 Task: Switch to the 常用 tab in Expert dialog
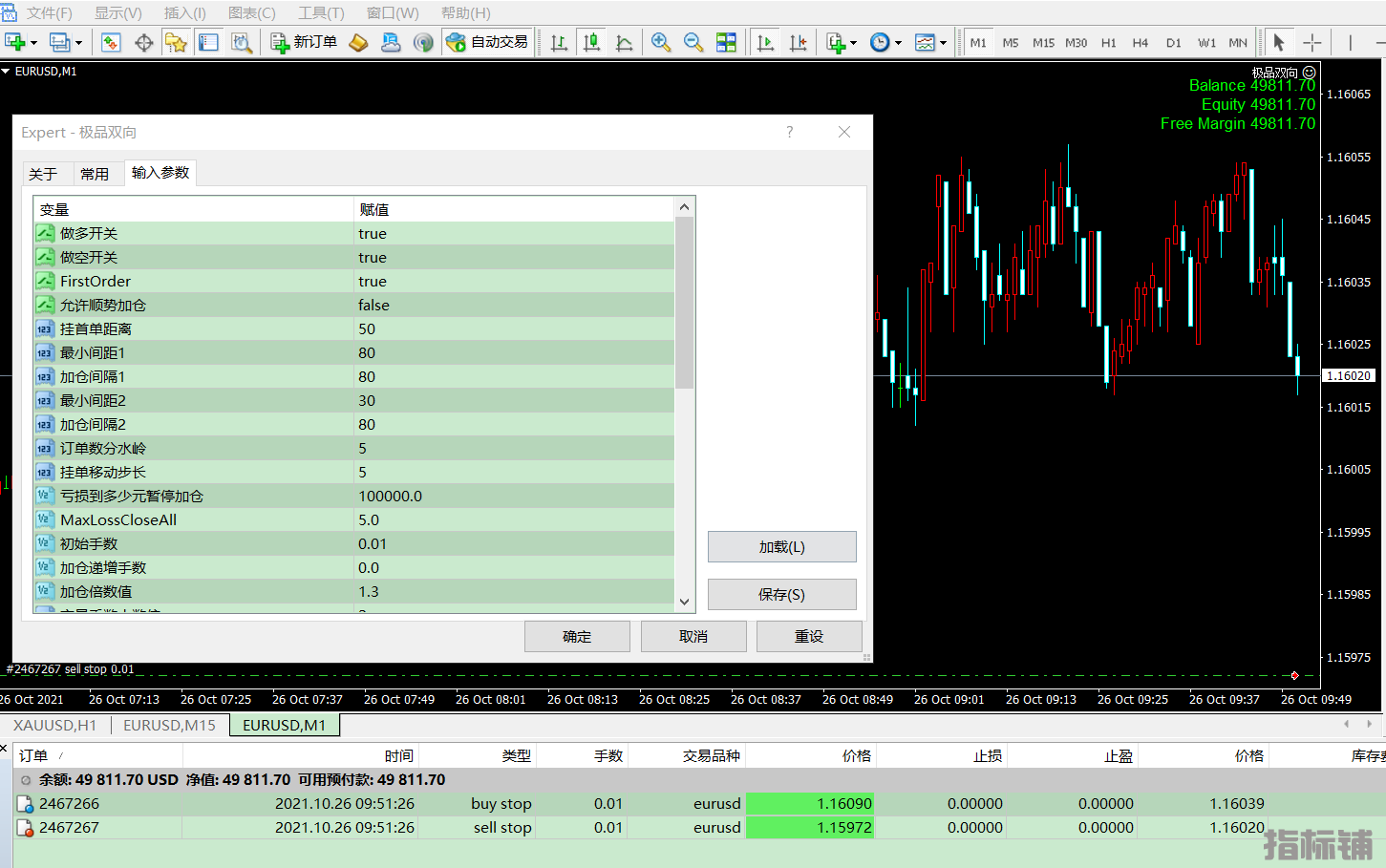click(x=95, y=174)
